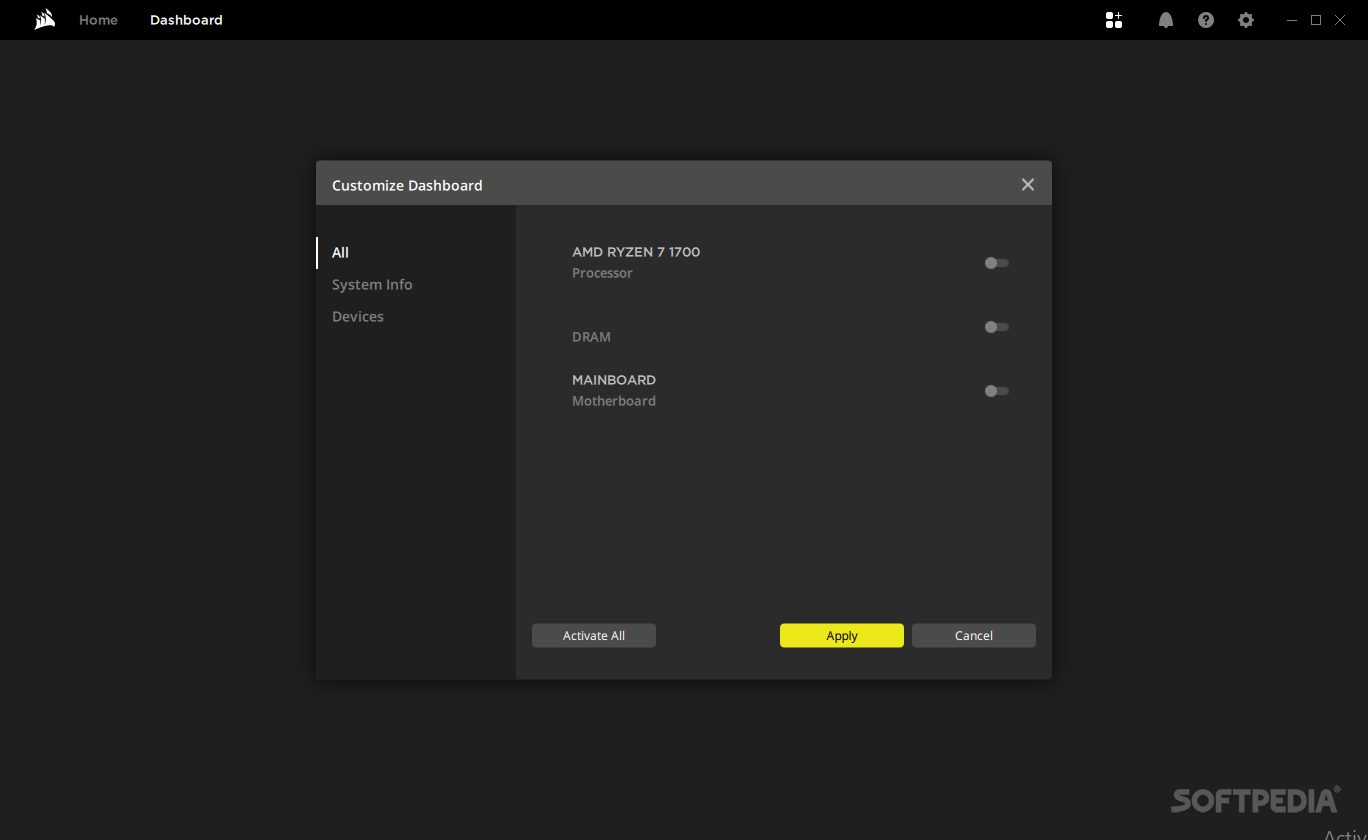Open notifications bell

(x=1166, y=20)
